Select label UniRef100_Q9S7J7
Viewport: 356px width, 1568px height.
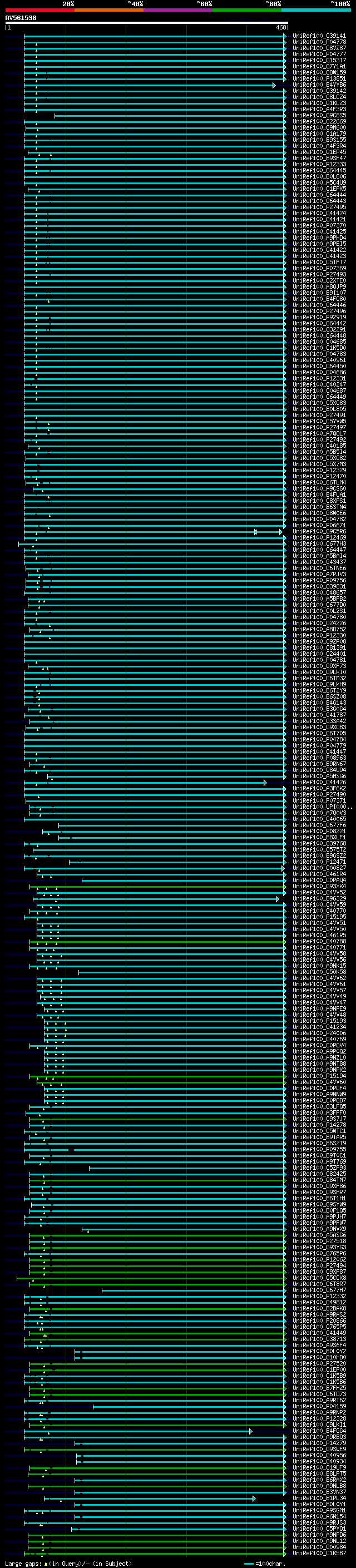(319, 1119)
